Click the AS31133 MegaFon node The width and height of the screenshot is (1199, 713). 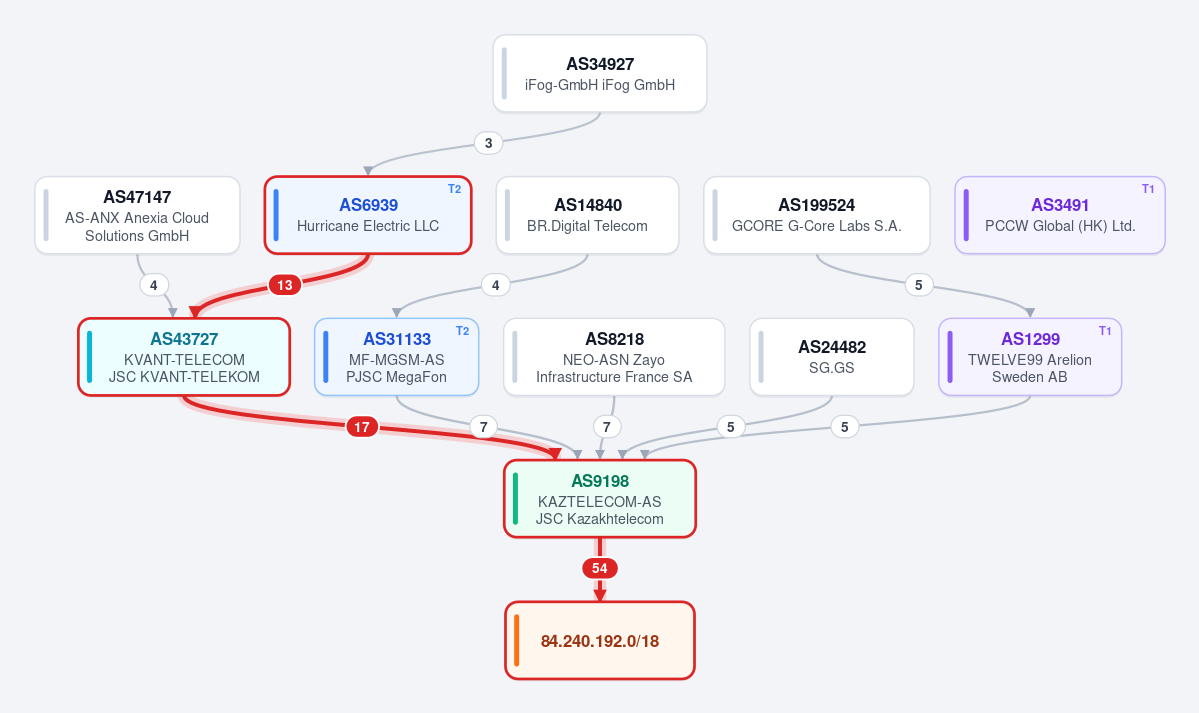pos(396,357)
